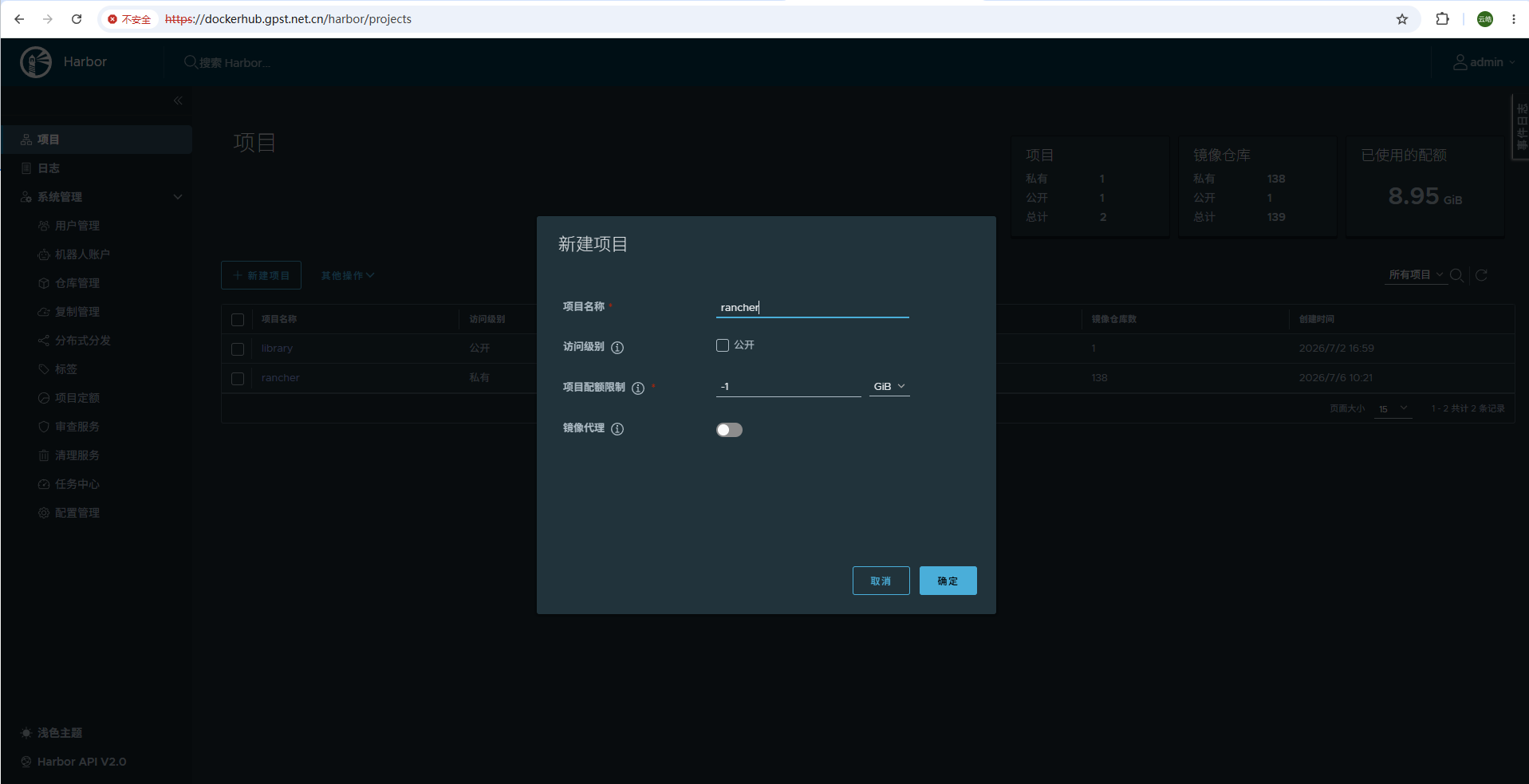Image resolution: width=1529 pixels, height=784 pixels.
Task: Click info icon next to 访问级别
Action: (617, 347)
